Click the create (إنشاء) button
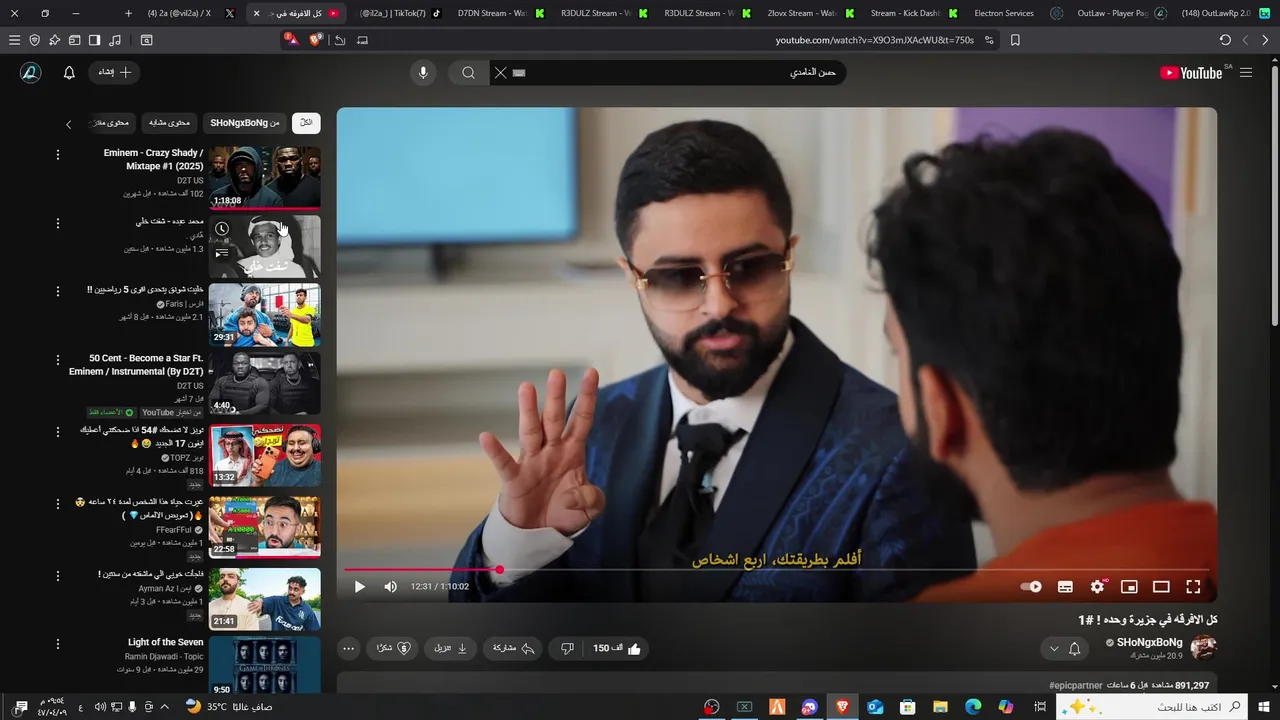Screen dimensions: 1280x720 pyautogui.click(x=114, y=73)
